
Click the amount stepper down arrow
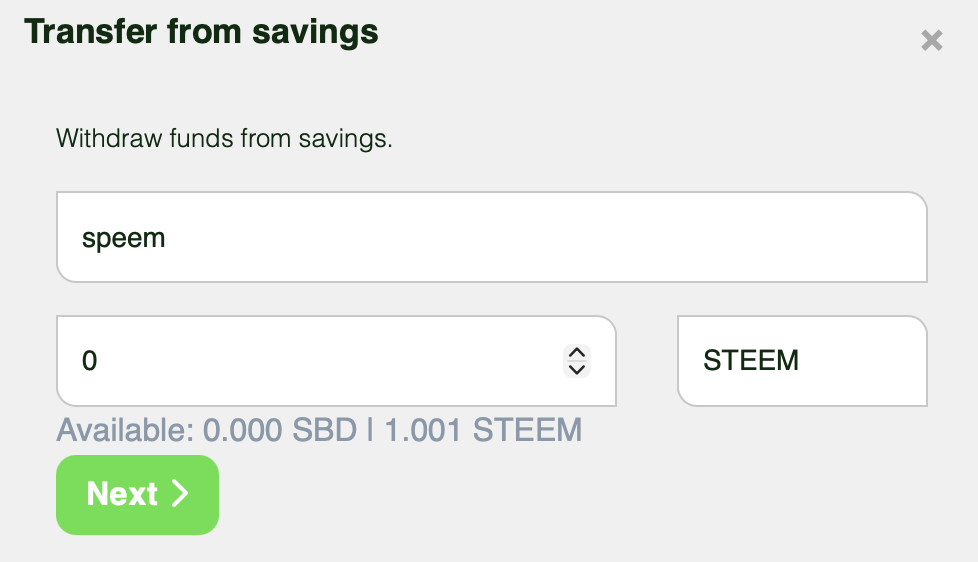pos(576,368)
